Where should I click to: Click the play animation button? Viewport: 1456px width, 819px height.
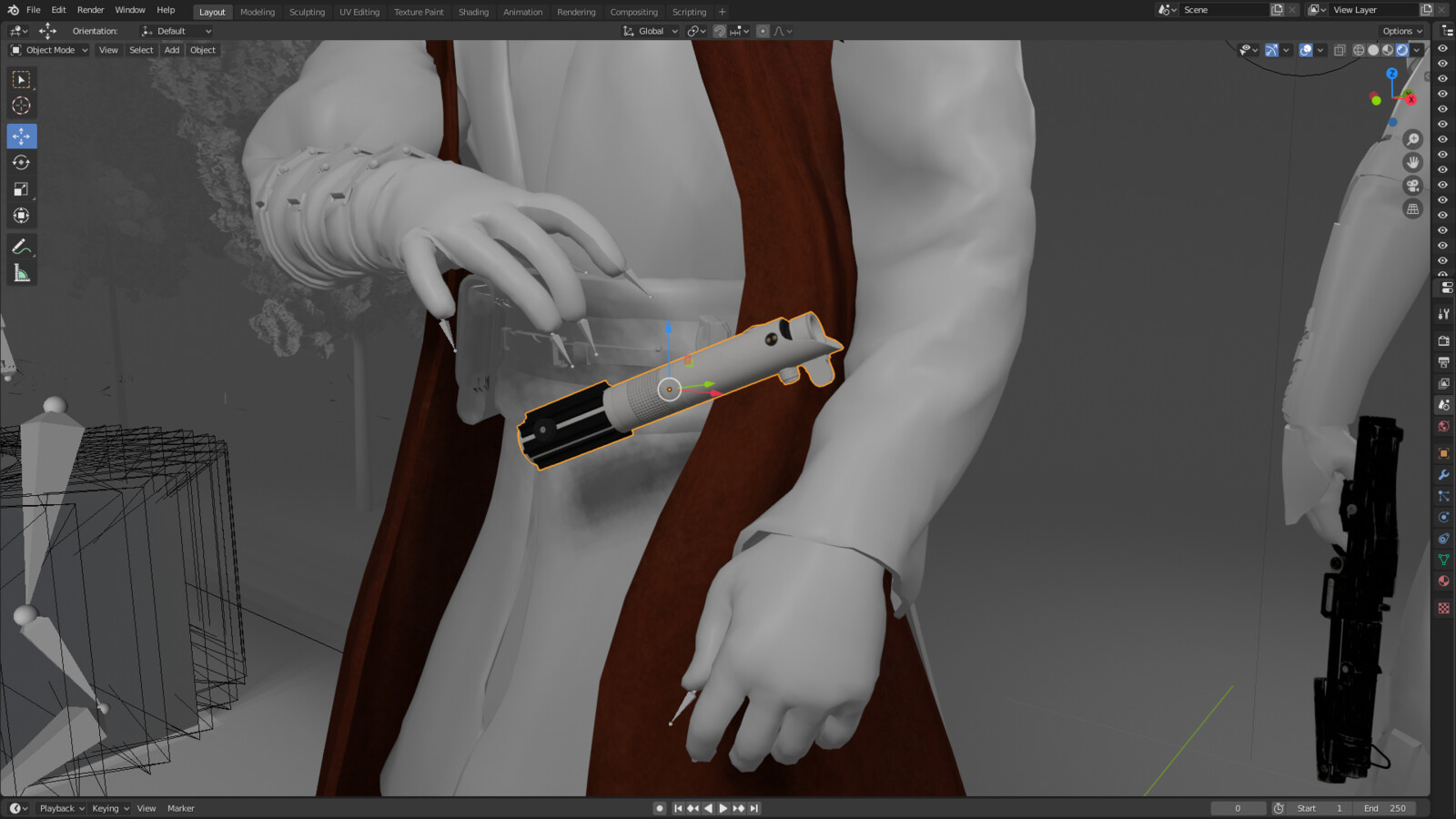723,808
